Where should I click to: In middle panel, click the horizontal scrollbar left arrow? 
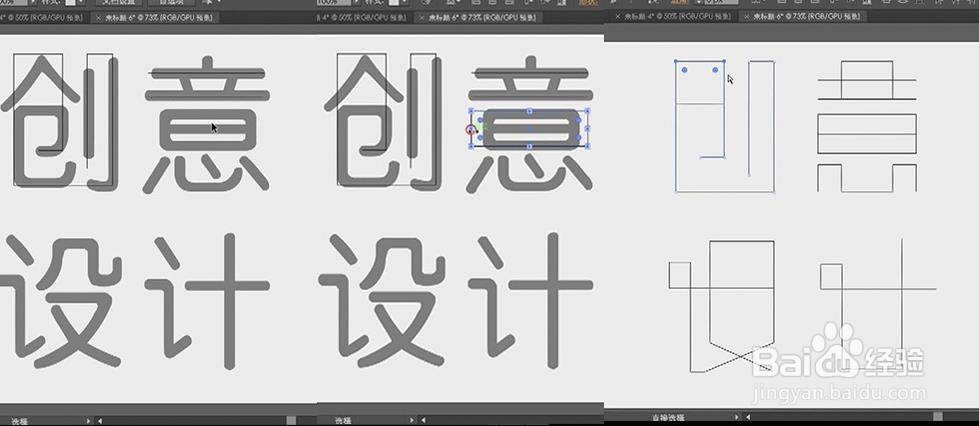click(424, 420)
